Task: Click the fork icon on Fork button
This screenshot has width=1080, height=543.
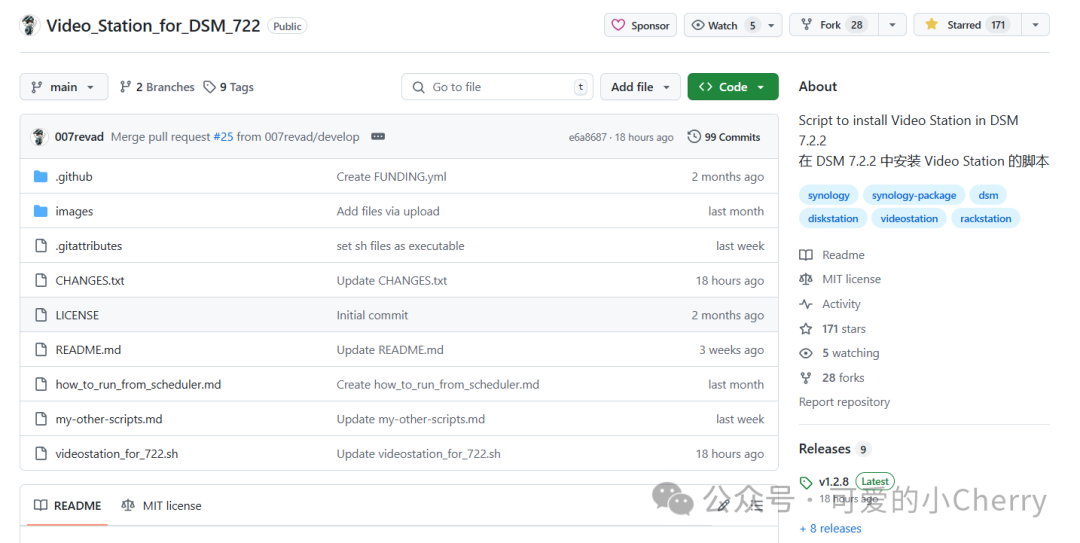Action: point(806,25)
